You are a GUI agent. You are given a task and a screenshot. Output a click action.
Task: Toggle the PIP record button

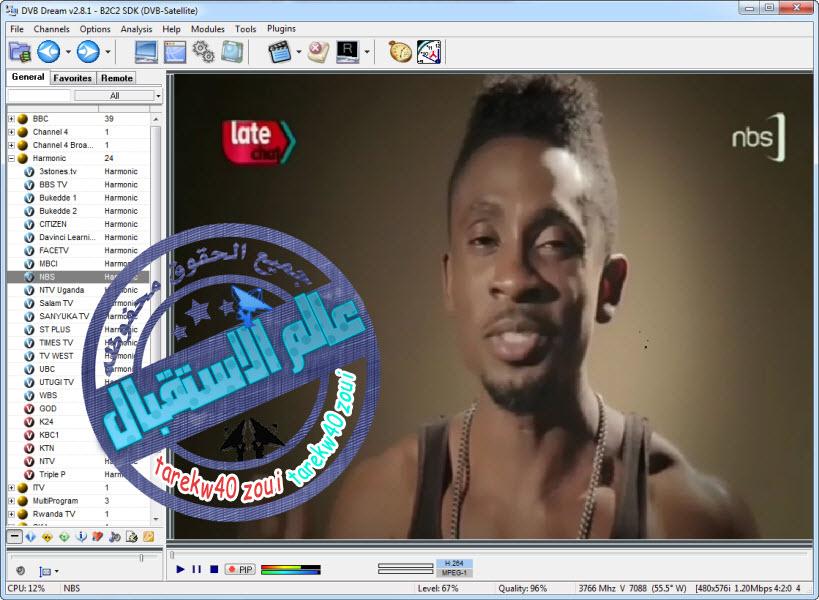[x=240, y=569]
